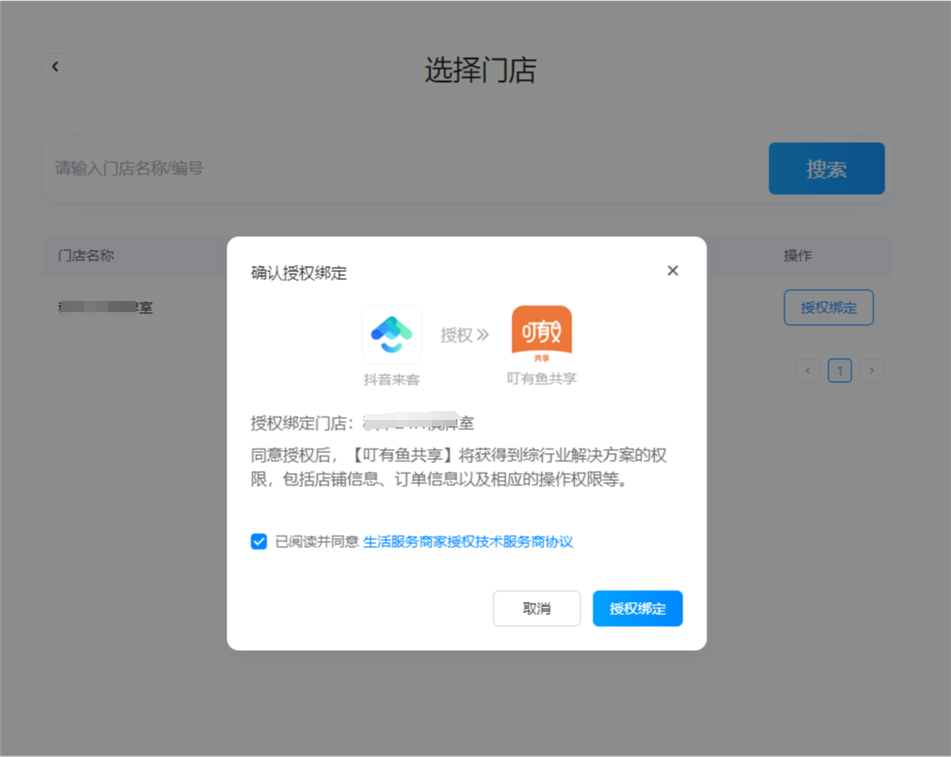Click the 确认授权绑定 dialog title
The width and height of the screenshot is (951, 757).
coord(299,272)
